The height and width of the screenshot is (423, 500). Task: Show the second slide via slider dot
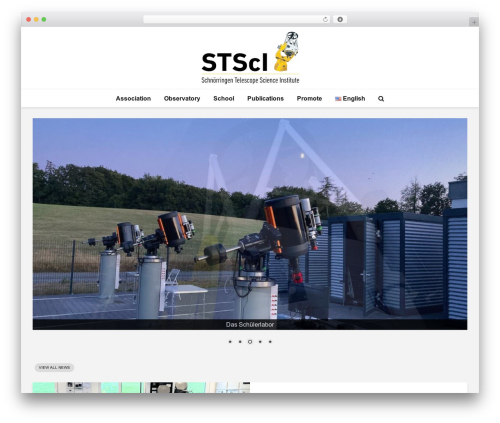[240, 342]
